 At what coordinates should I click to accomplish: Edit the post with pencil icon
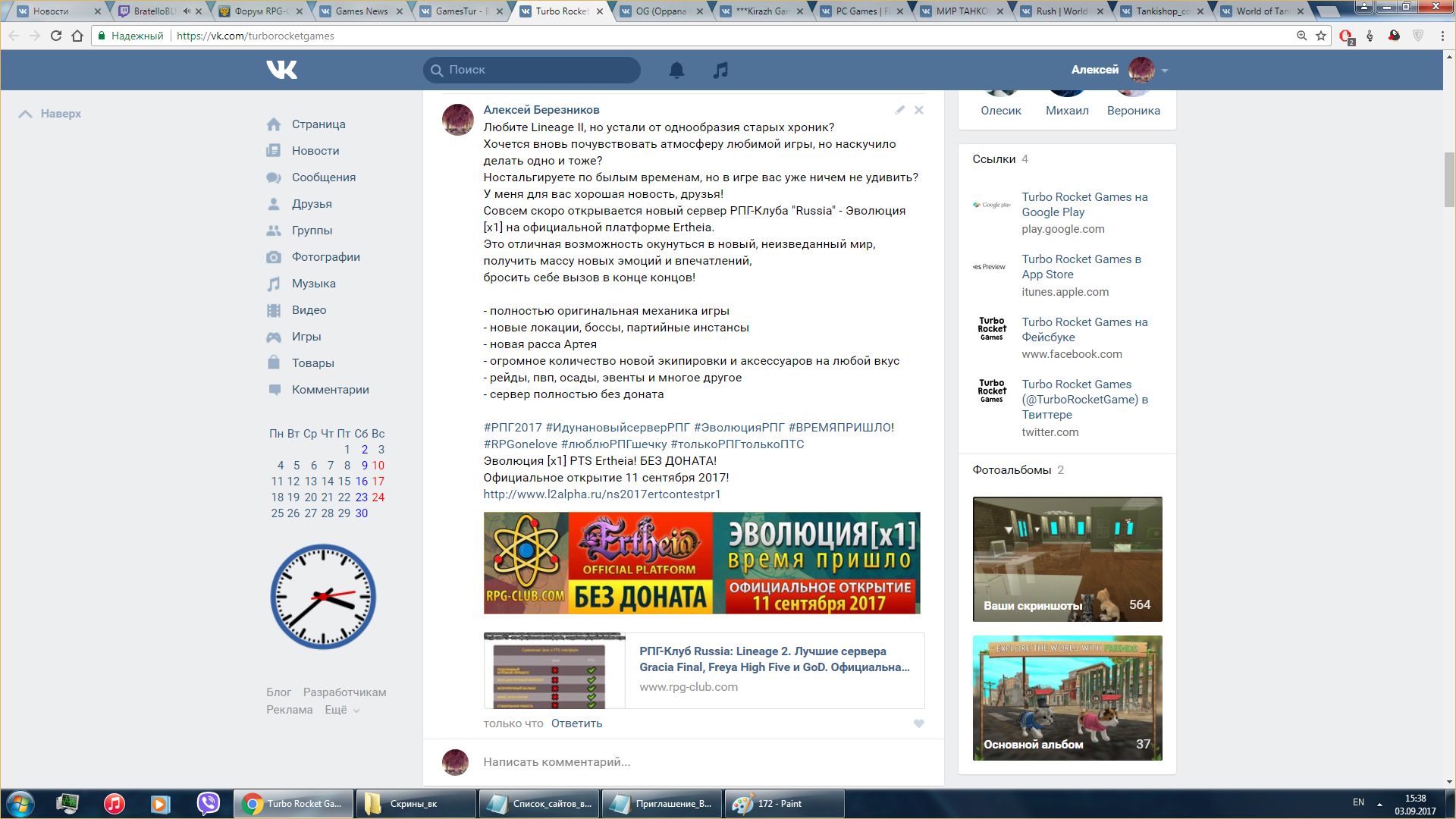[899, 110]
